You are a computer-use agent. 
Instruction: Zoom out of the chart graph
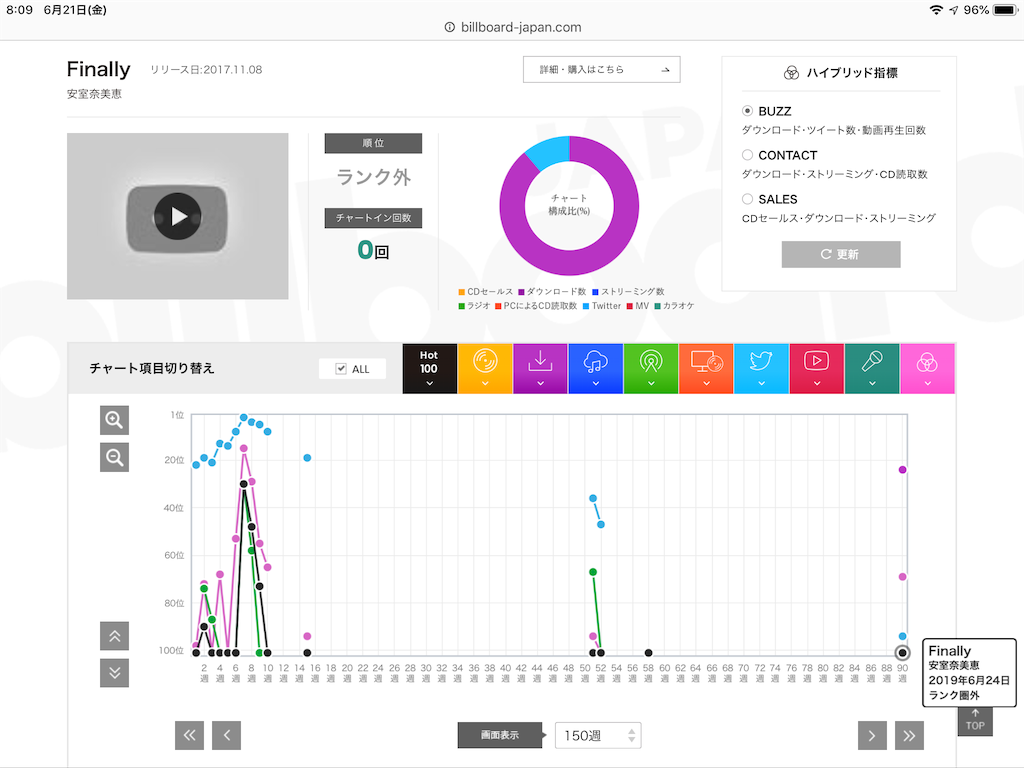click(x=114, y=457)
